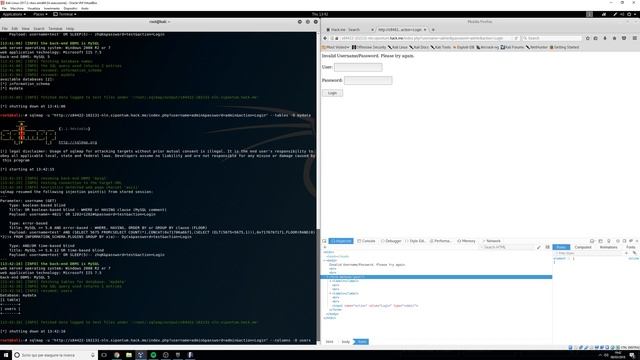Open the Spotify icon on the Windows taskbar
This screenshot has height=360, width=640.
pyautogui.click(x=153, y=355)
